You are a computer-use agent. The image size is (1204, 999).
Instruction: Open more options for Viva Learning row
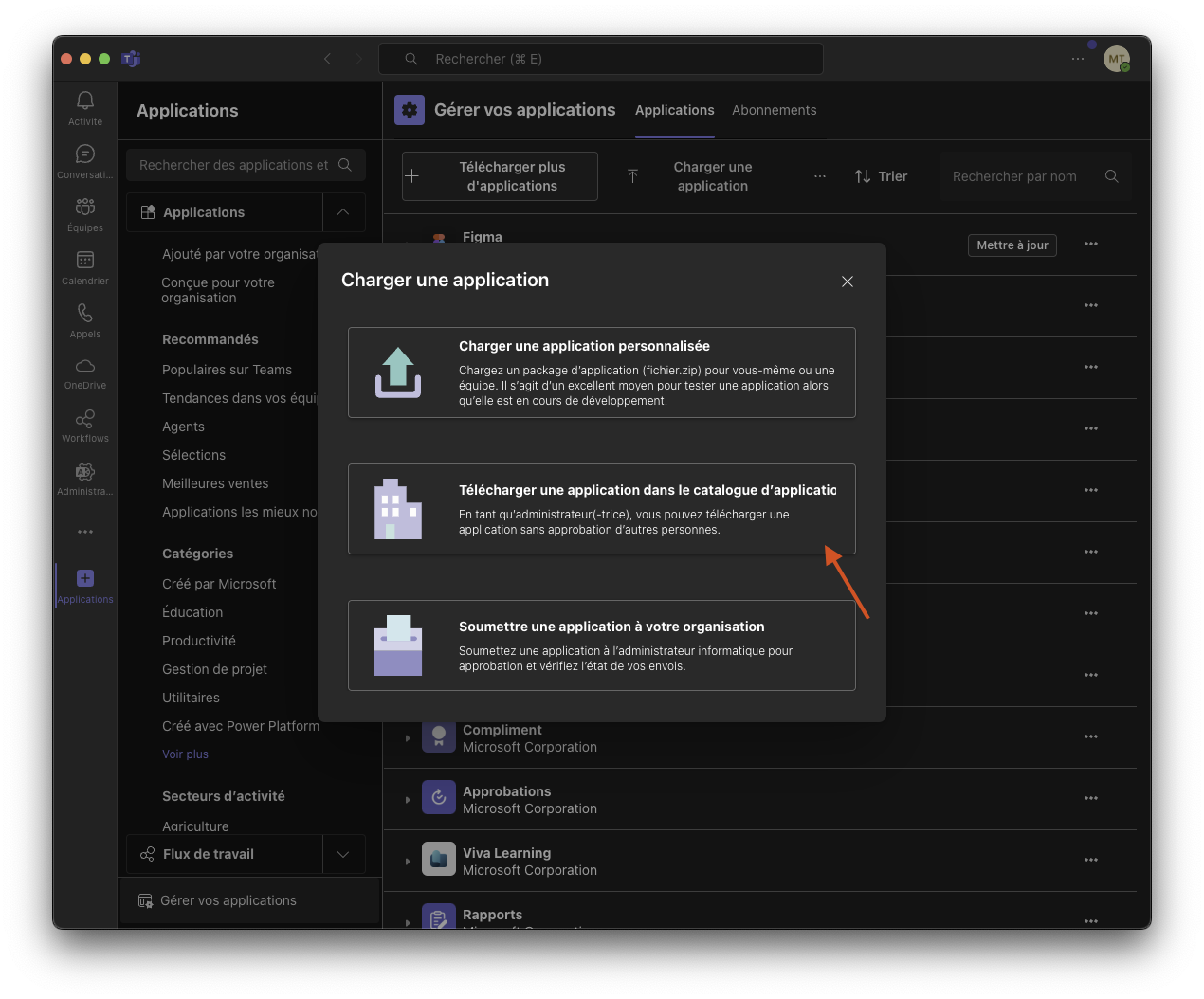click(1091, 860)
